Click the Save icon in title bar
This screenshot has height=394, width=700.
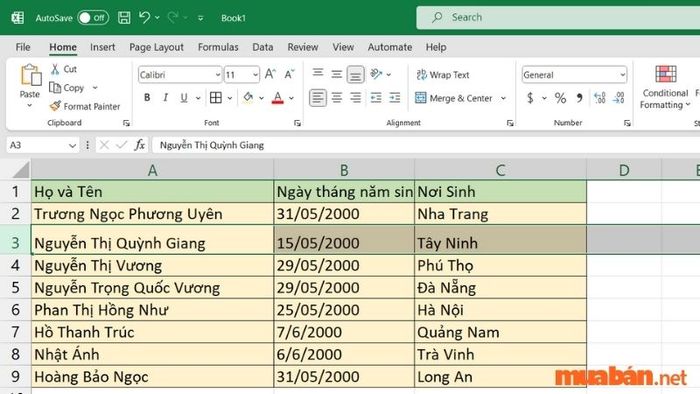click(x=124, y=18)
